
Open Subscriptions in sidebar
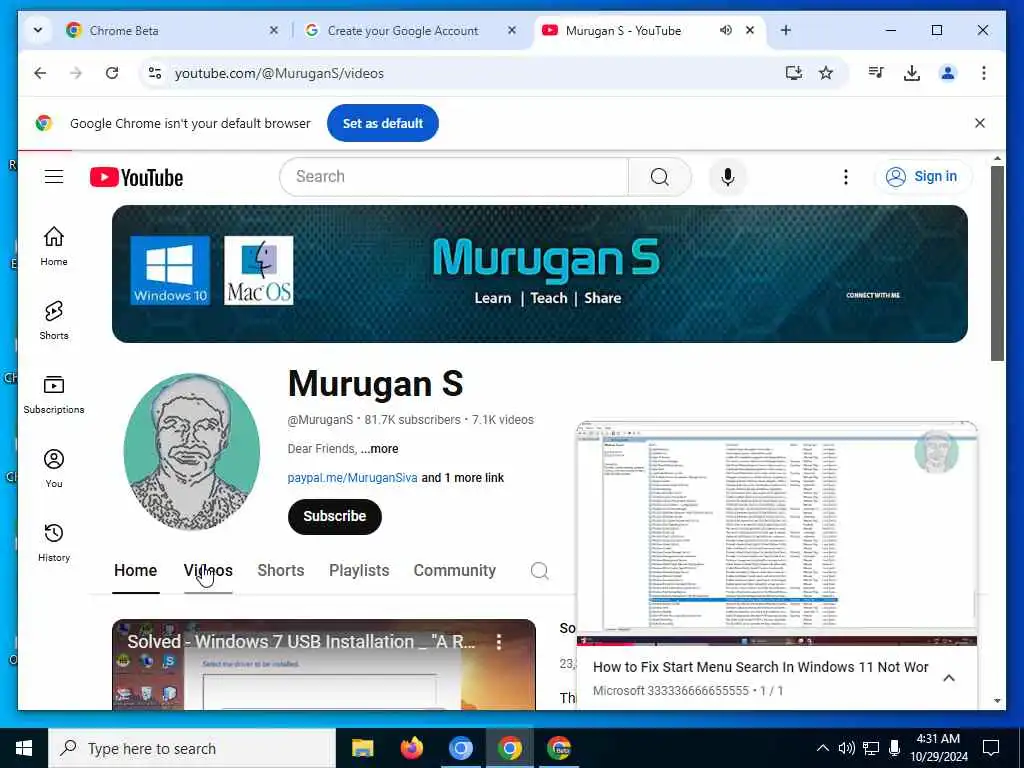pos(54,394)
